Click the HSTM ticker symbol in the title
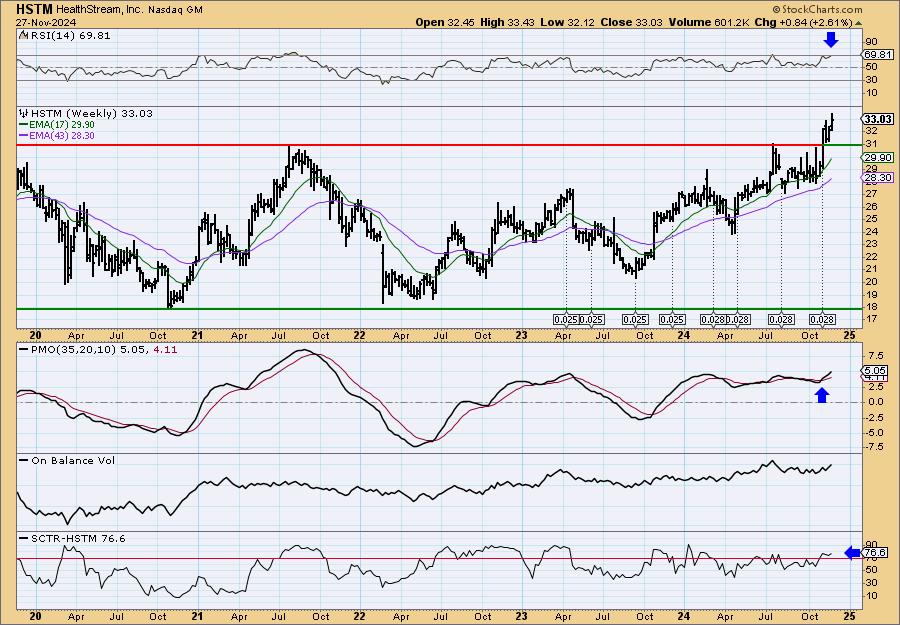 [x=34, y=10]
